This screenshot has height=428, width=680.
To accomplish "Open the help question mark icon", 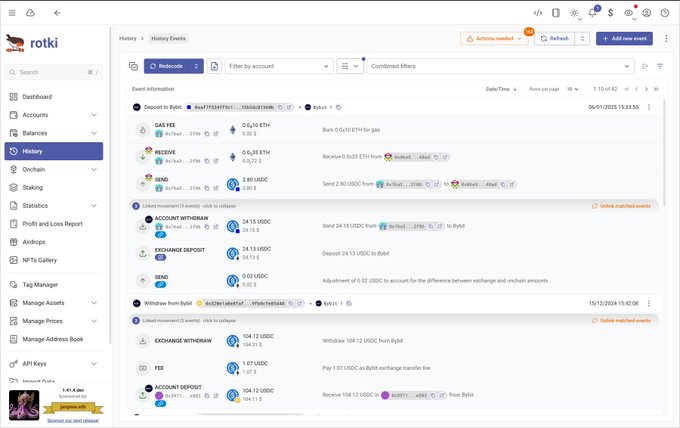I will pos(665,13).
